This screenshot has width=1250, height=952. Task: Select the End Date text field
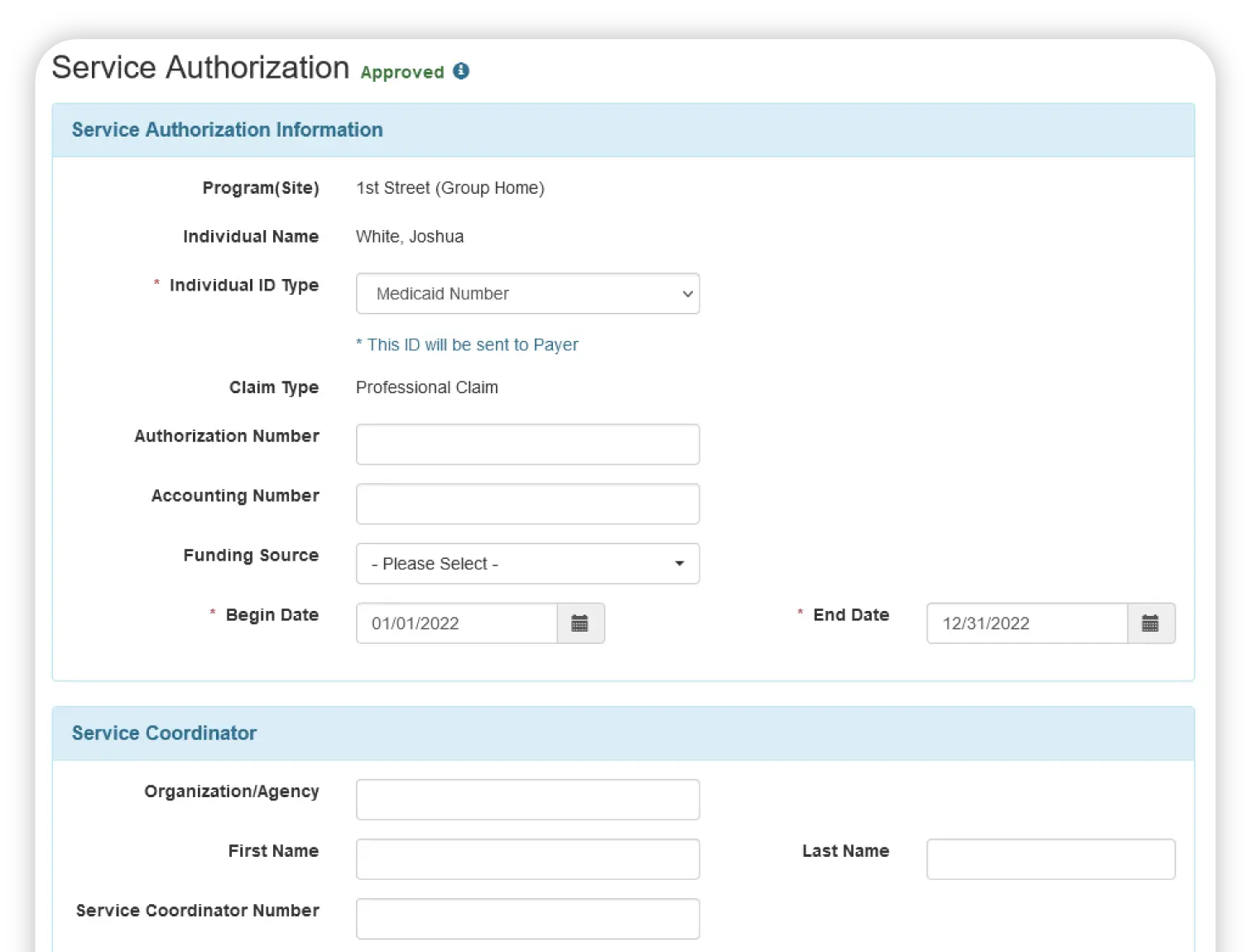coord(1026,623)
